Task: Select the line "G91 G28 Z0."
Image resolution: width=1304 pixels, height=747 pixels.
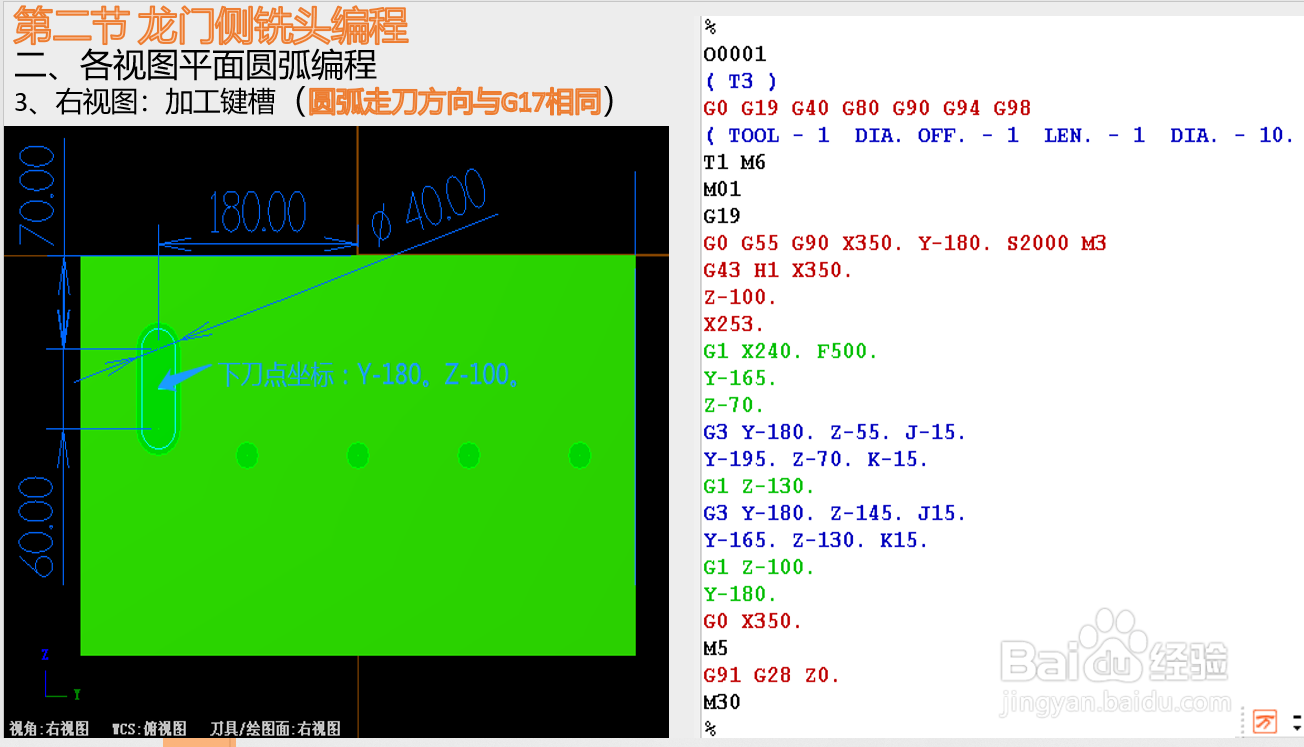Action: point(772,675)
